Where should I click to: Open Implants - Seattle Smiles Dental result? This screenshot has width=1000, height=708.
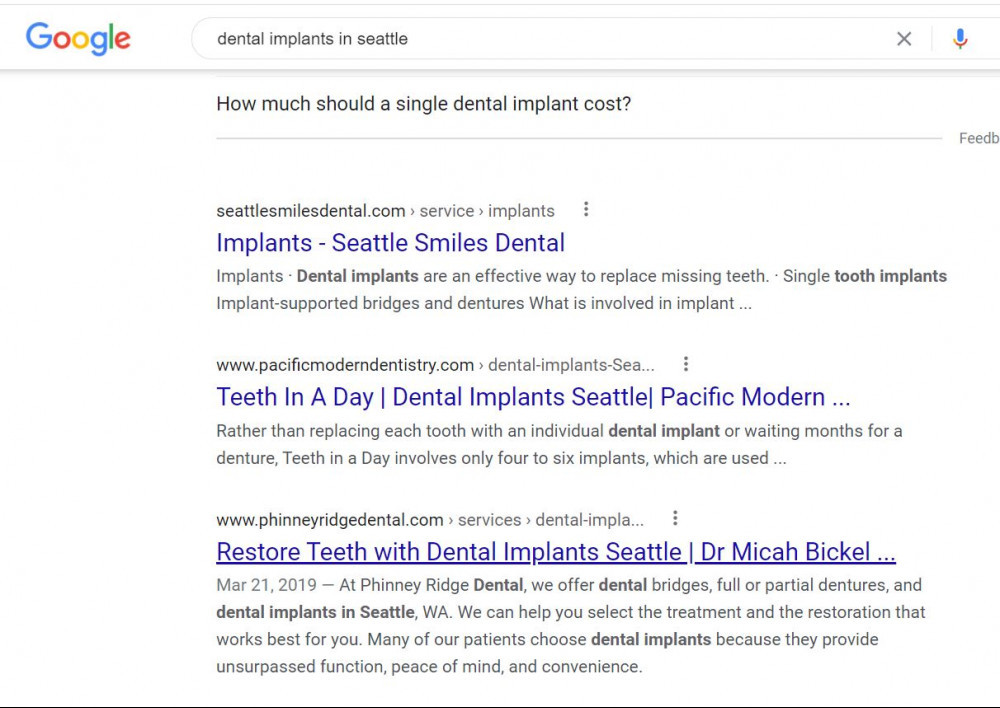pos(390,243)
